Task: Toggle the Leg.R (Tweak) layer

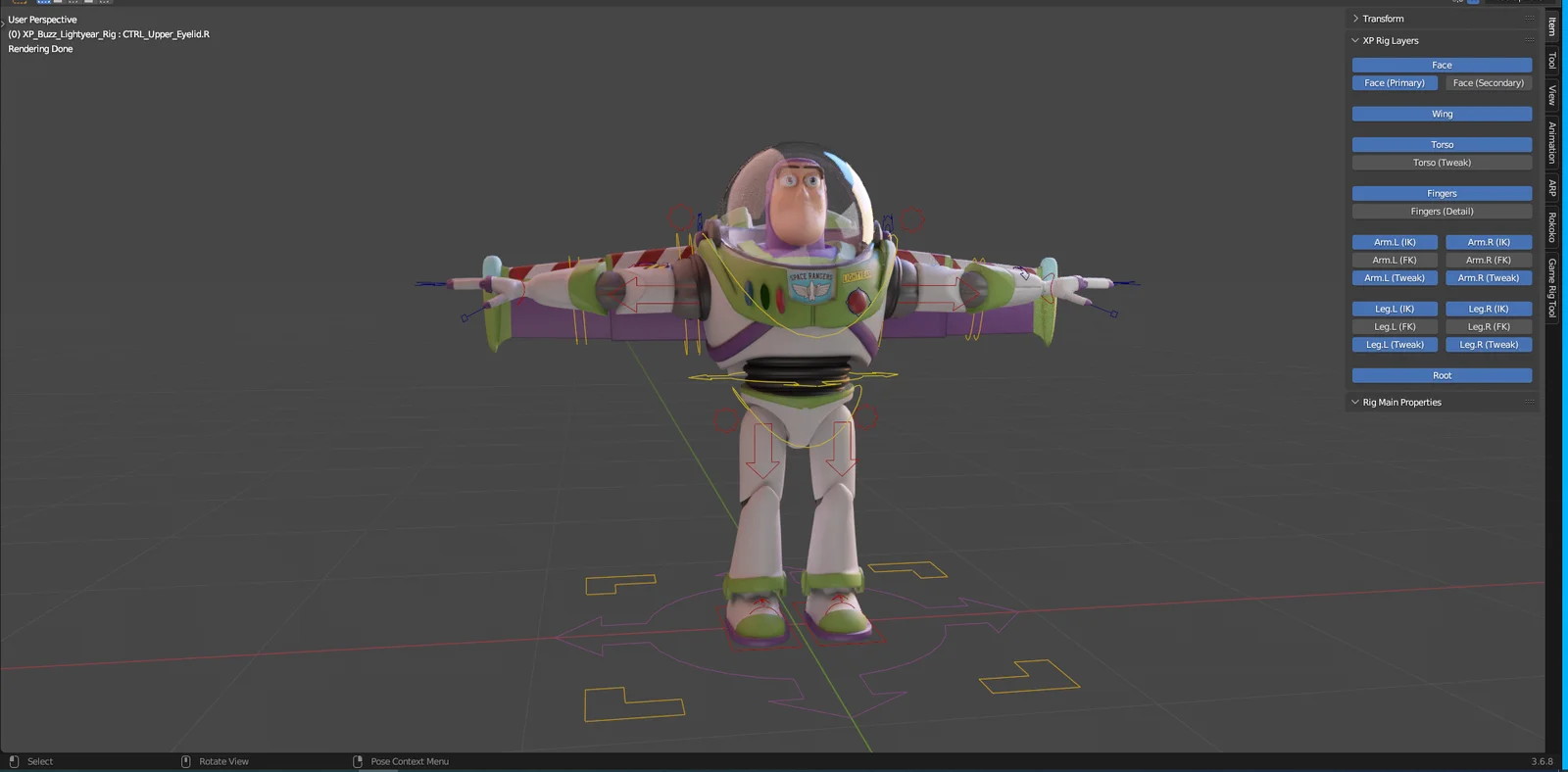Action: [x=1489, y=345]
